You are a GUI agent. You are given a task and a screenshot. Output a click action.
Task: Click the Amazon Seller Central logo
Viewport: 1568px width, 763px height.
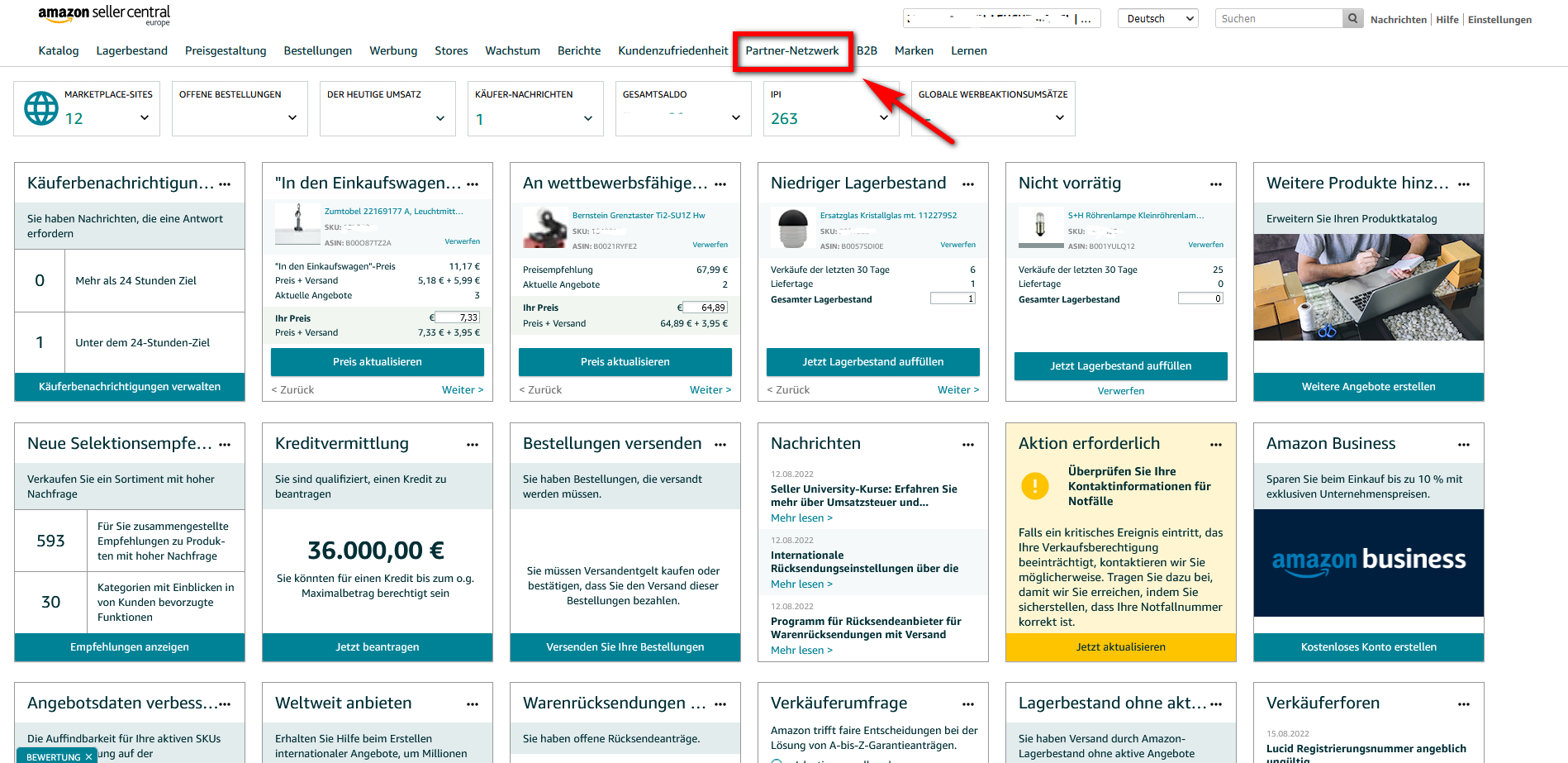104,15
